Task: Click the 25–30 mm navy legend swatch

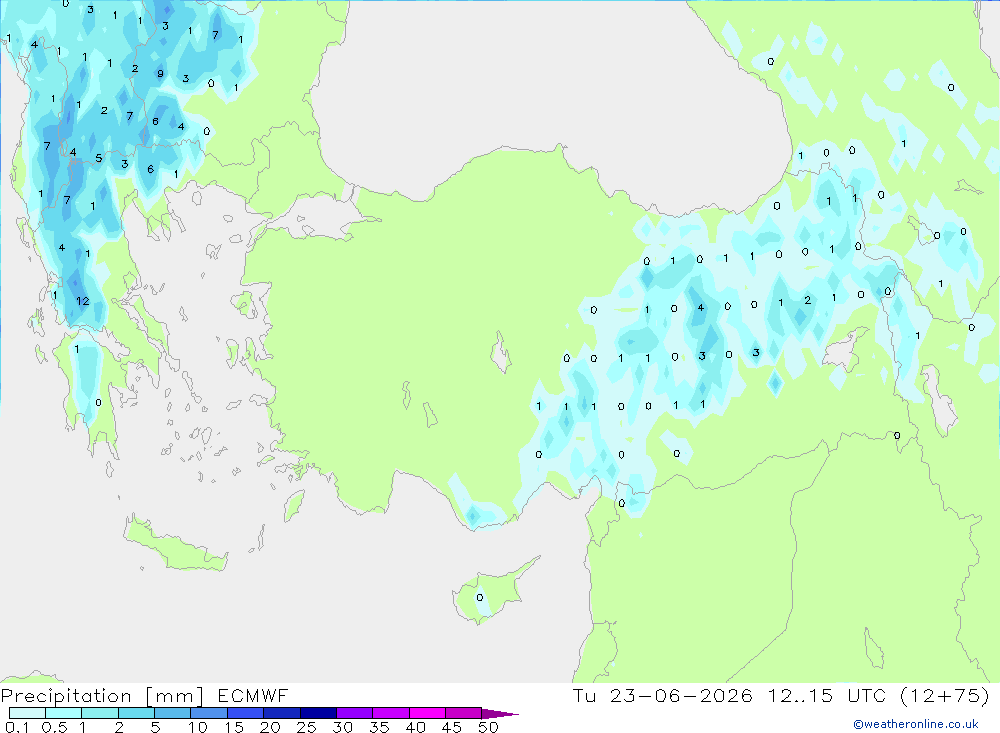Action: (318, 713)
